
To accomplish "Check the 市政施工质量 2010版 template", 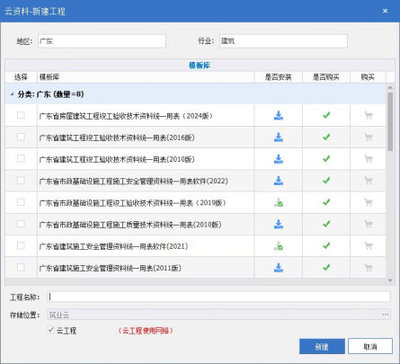I will pos(21,224).
